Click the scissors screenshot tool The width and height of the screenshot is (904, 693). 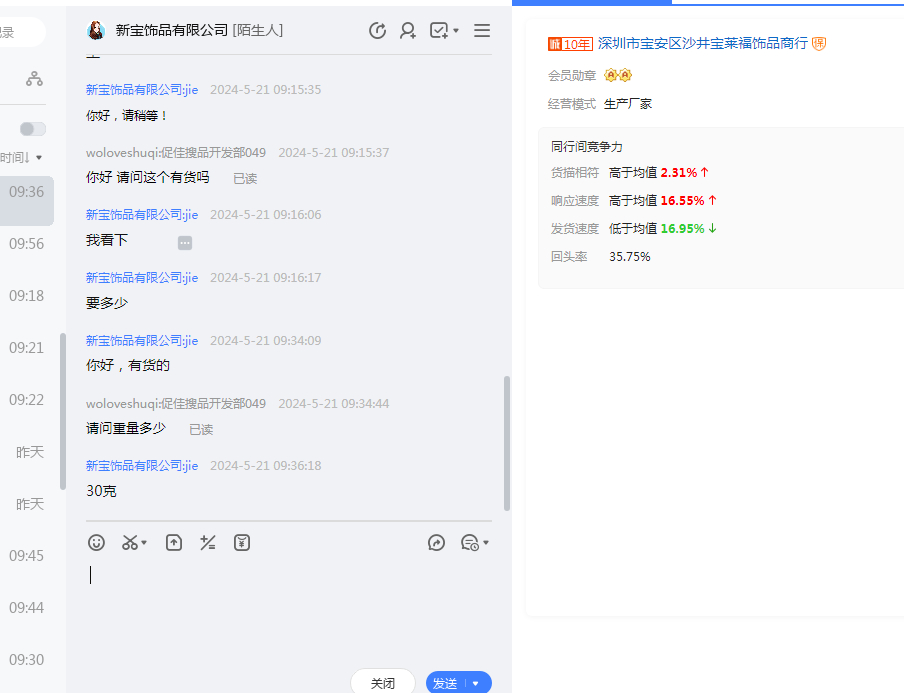click(x=130, y=543)
